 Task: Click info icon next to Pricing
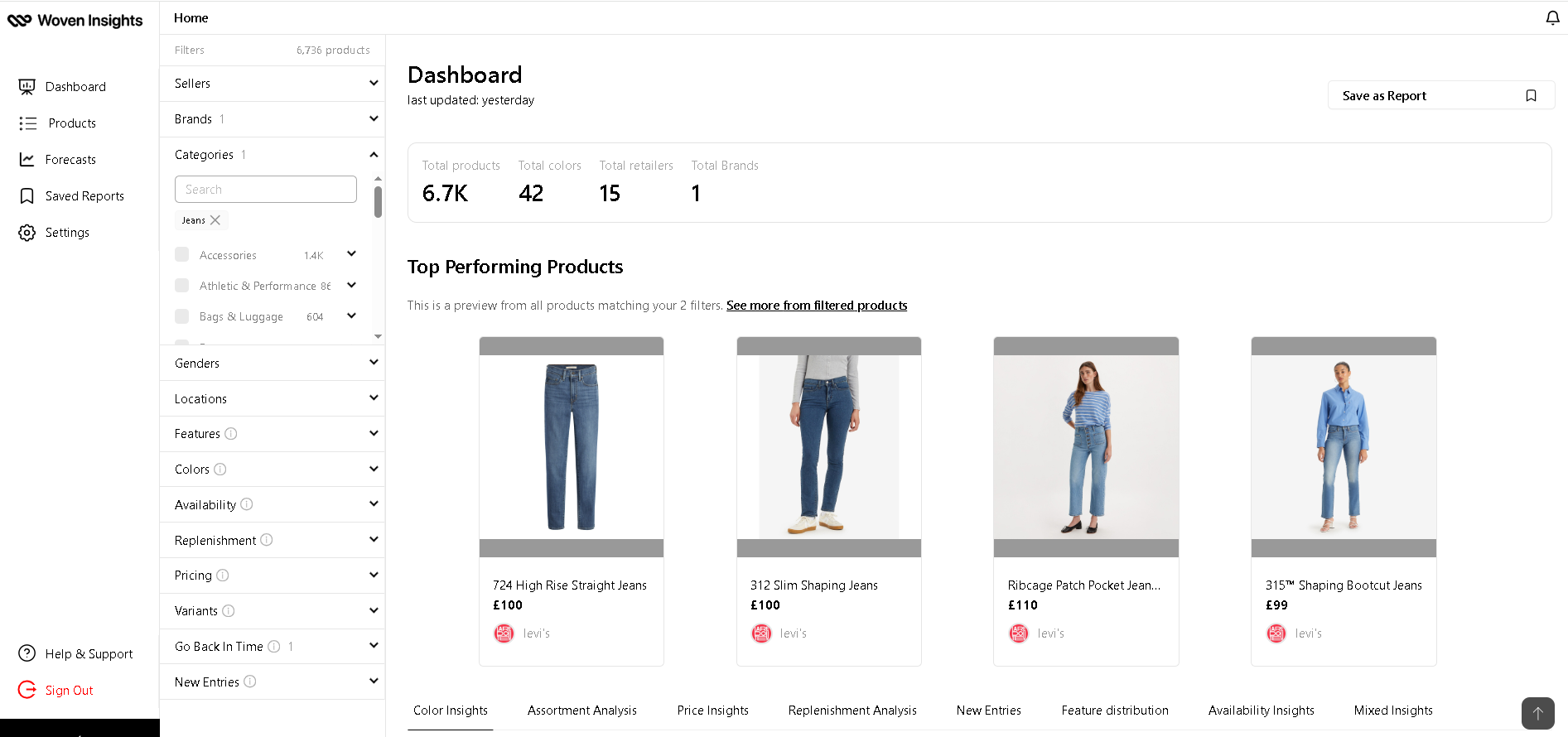(x=223, y=576)
